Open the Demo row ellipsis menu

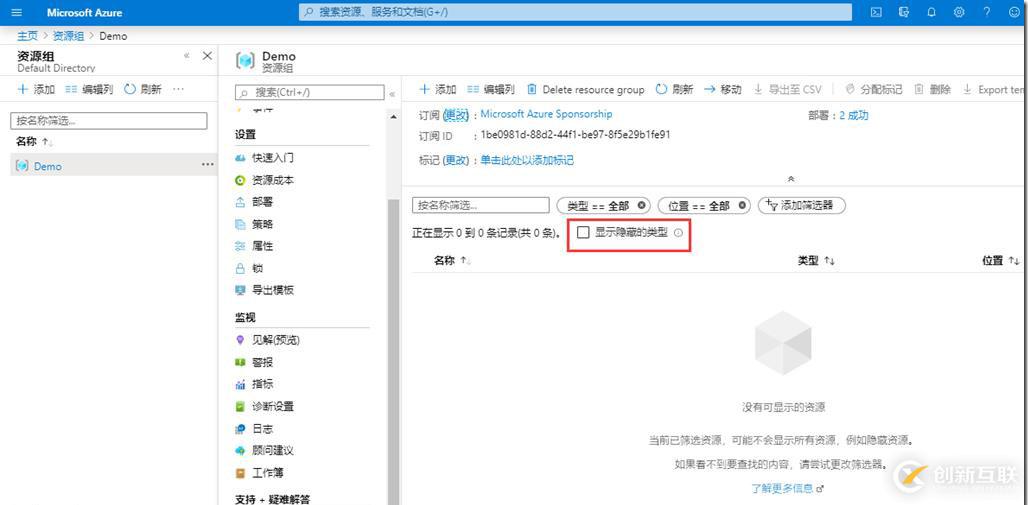tap(208, 165)
